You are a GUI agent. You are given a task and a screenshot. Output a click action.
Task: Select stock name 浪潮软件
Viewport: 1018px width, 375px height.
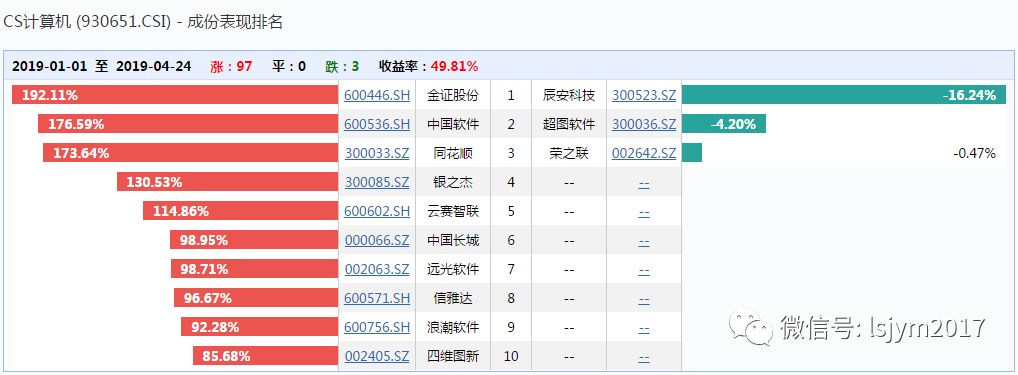coord(453,327)
